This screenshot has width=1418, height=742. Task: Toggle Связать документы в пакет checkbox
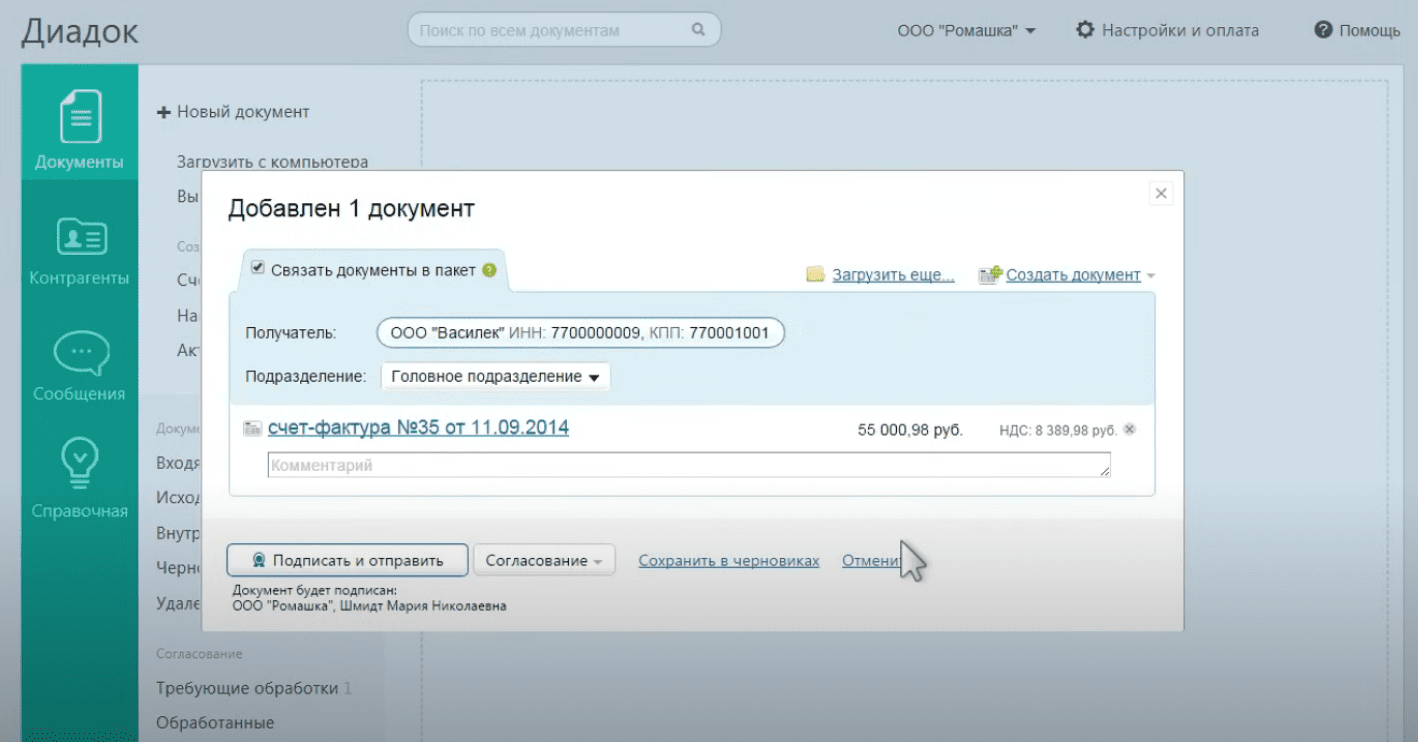(x=257, y=269)
